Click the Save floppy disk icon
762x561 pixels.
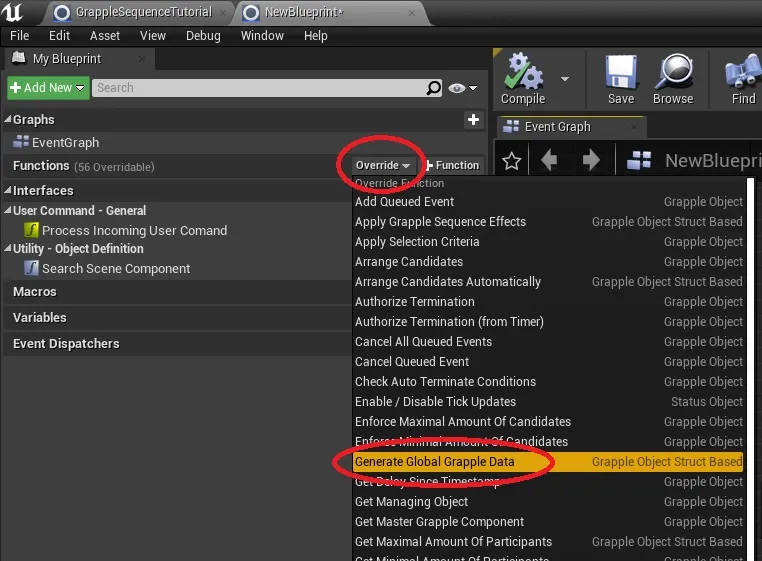(621, 72)
